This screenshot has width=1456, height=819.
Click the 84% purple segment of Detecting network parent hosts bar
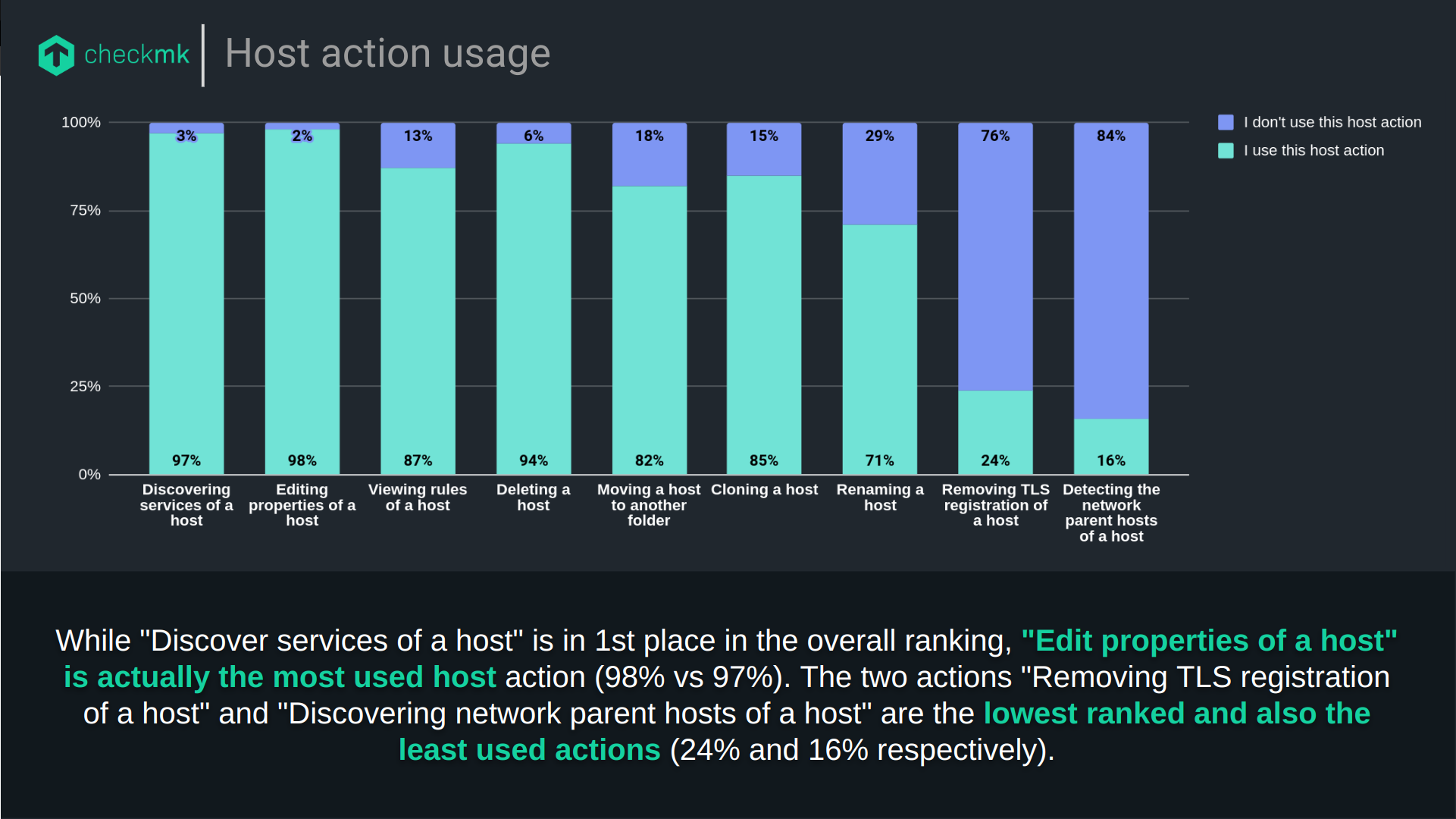click(1111, 273)
